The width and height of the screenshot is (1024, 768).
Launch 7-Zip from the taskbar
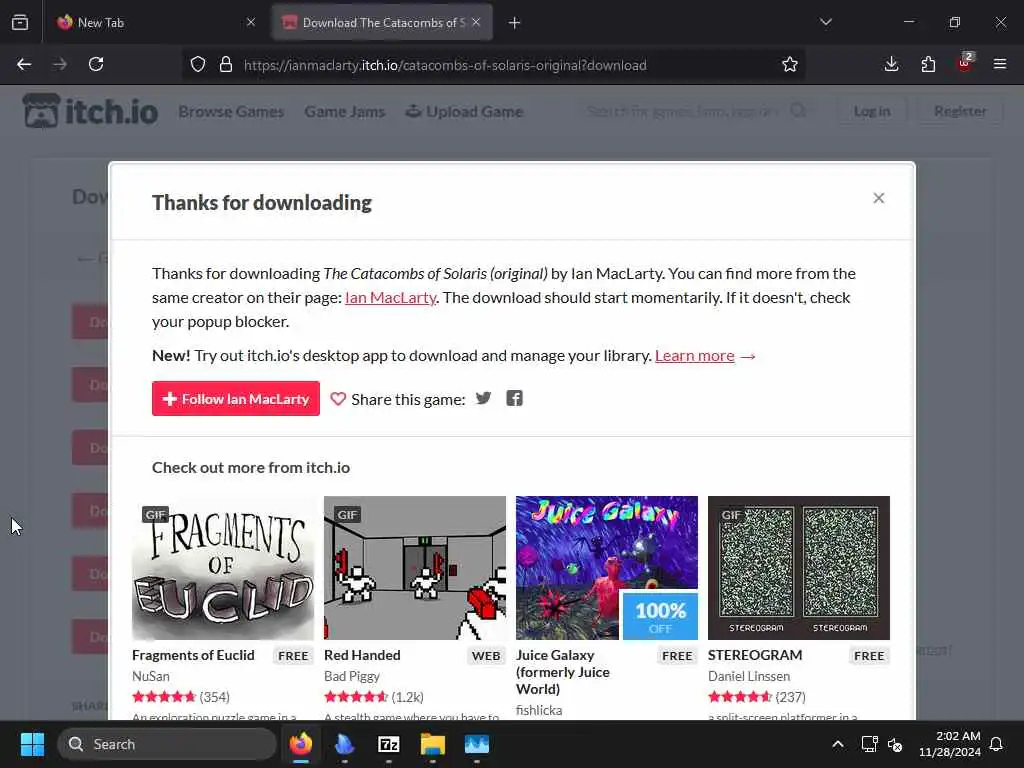(389, 744)
